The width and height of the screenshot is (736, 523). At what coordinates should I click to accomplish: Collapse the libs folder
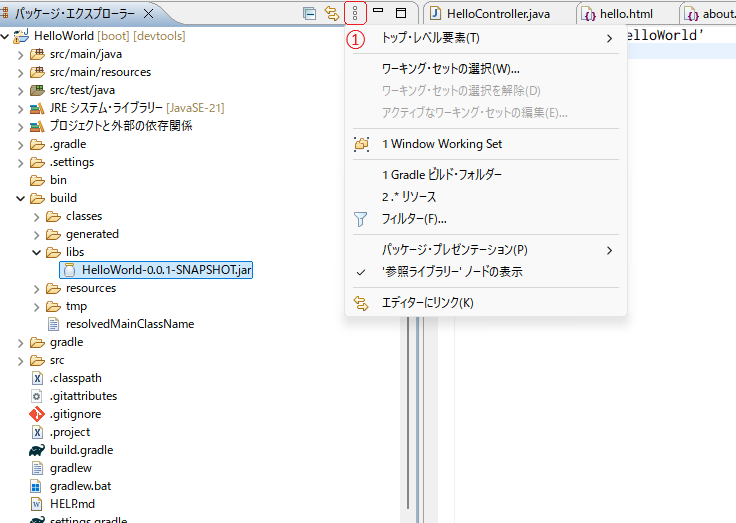(x=37, y=252)
